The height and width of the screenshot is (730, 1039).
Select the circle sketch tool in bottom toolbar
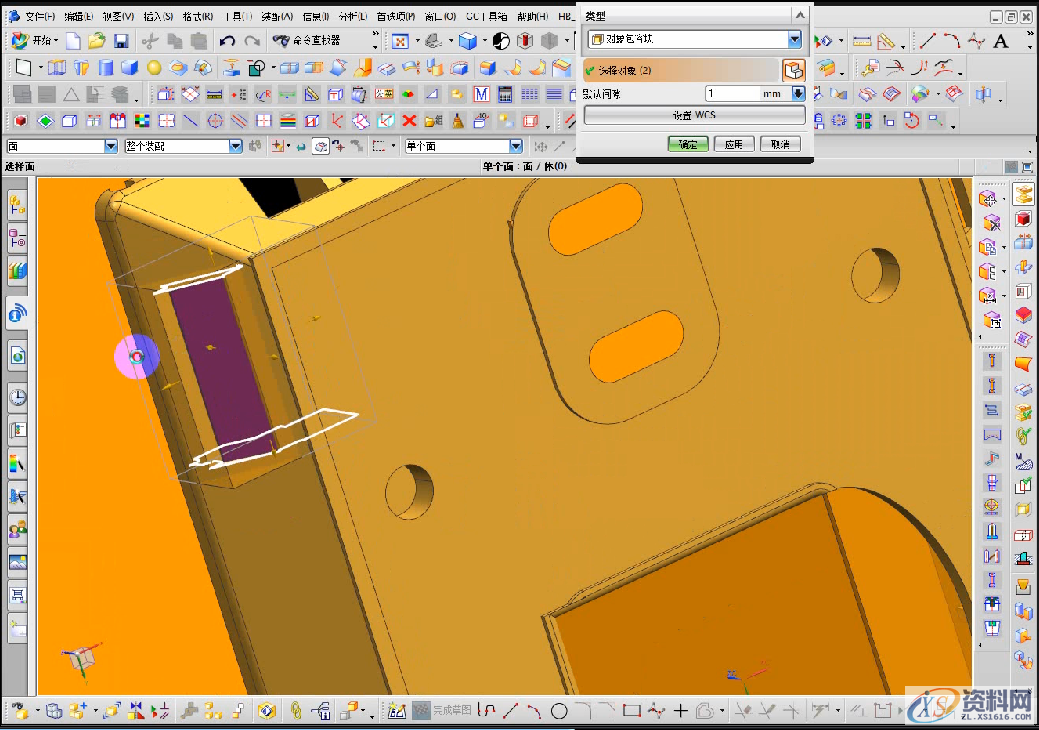coord(559,711)
